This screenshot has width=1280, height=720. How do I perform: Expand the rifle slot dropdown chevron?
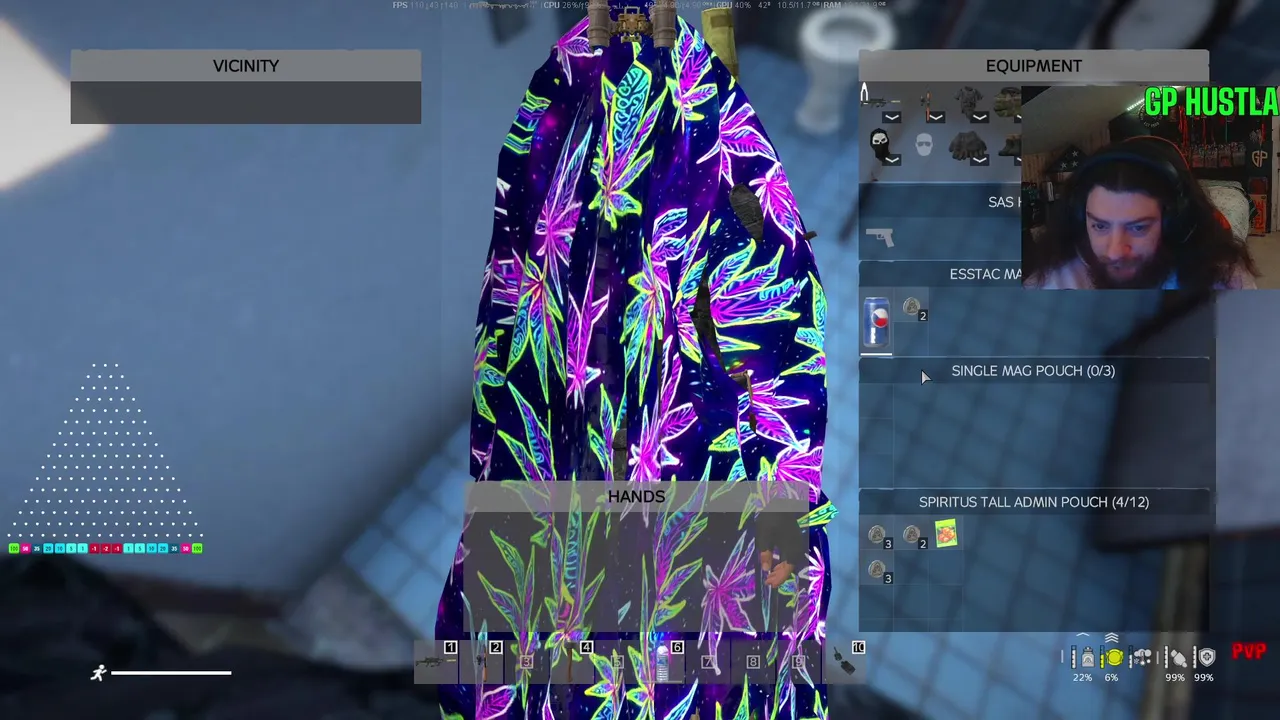click(892, 118)
